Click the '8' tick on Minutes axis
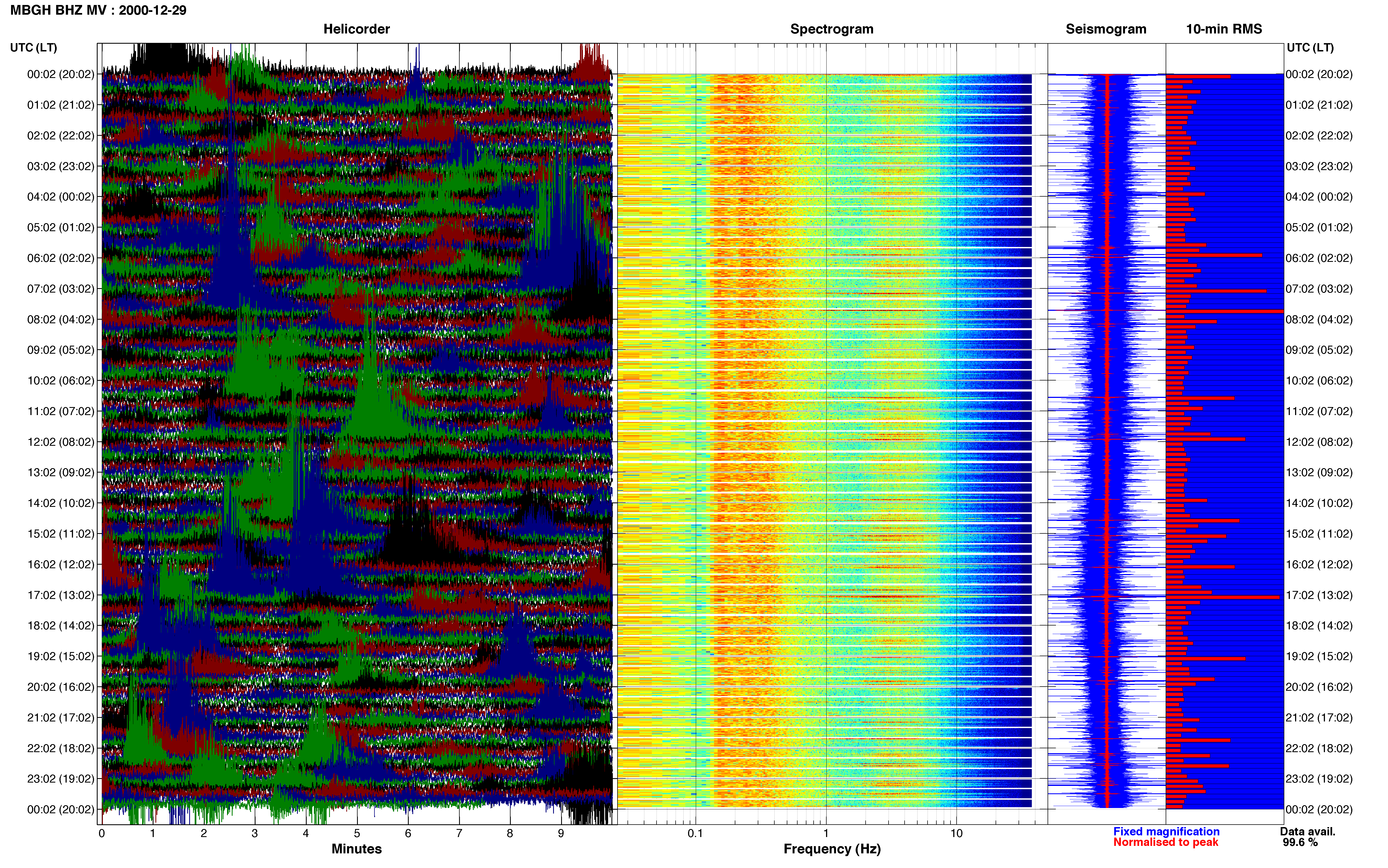 [510, 833]
